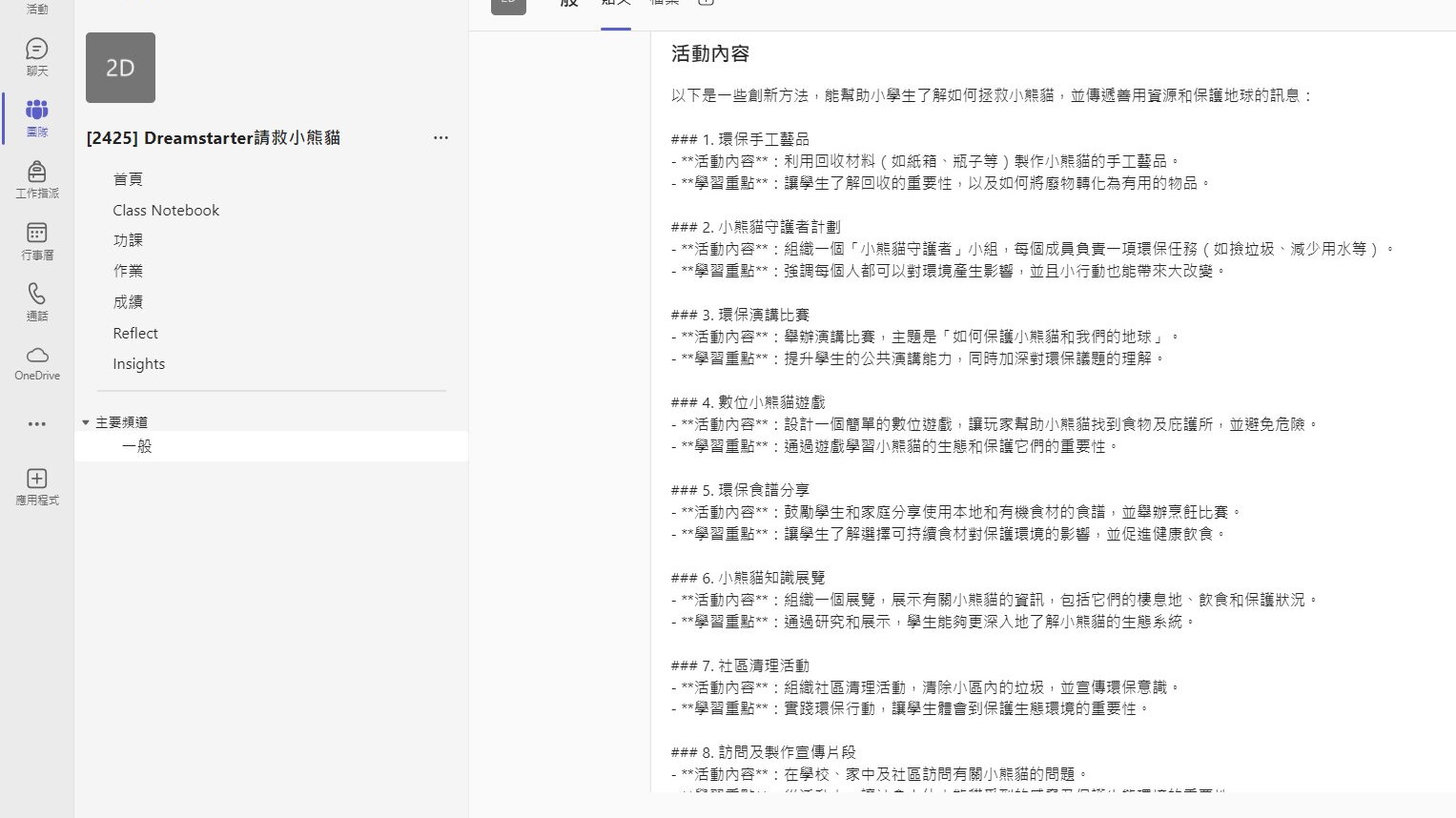
Task: Collapse the 主要頻道 channel section
Action: [x=86, y=422]
